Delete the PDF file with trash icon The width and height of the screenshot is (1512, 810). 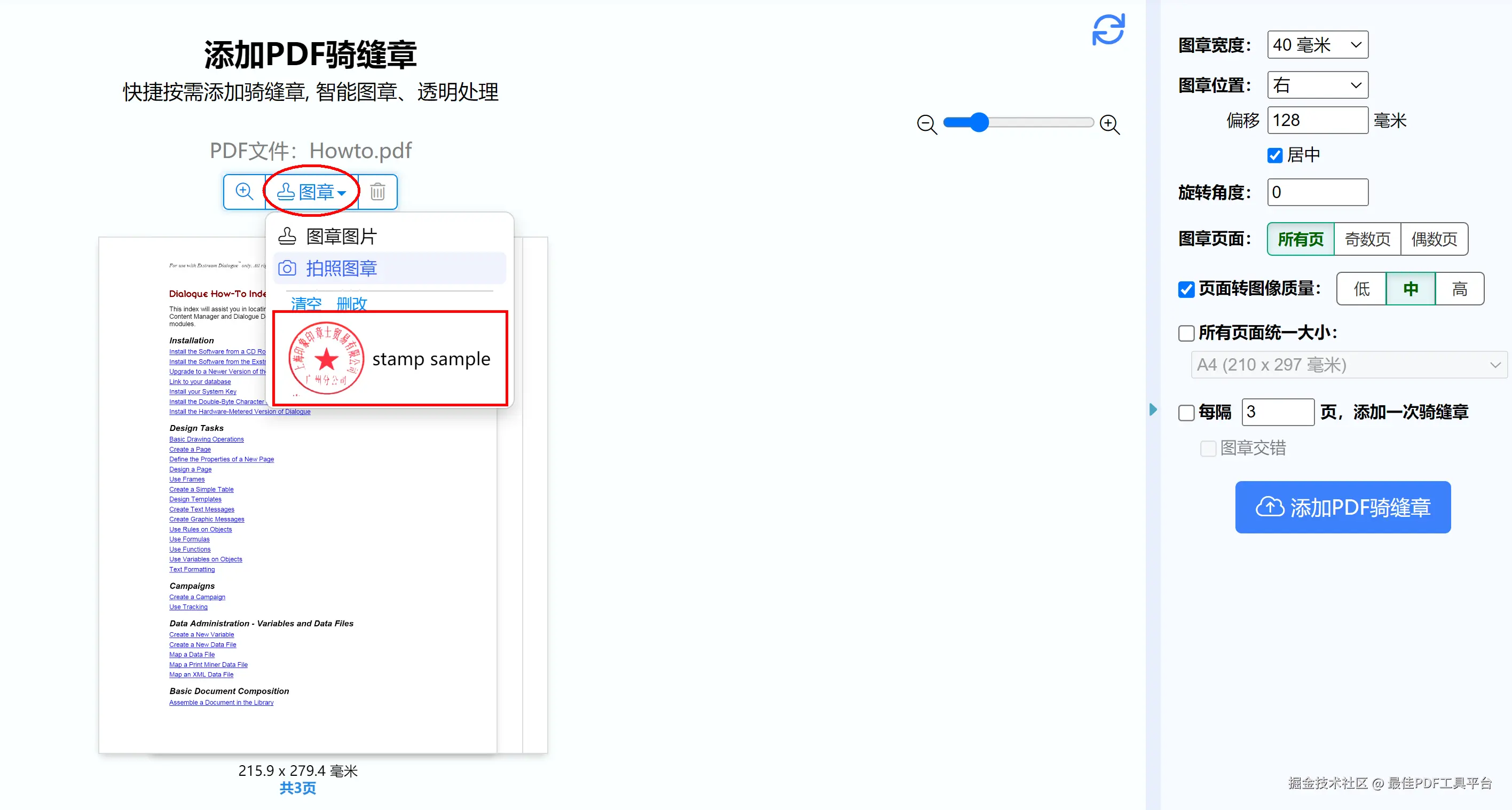pos(377,191)
